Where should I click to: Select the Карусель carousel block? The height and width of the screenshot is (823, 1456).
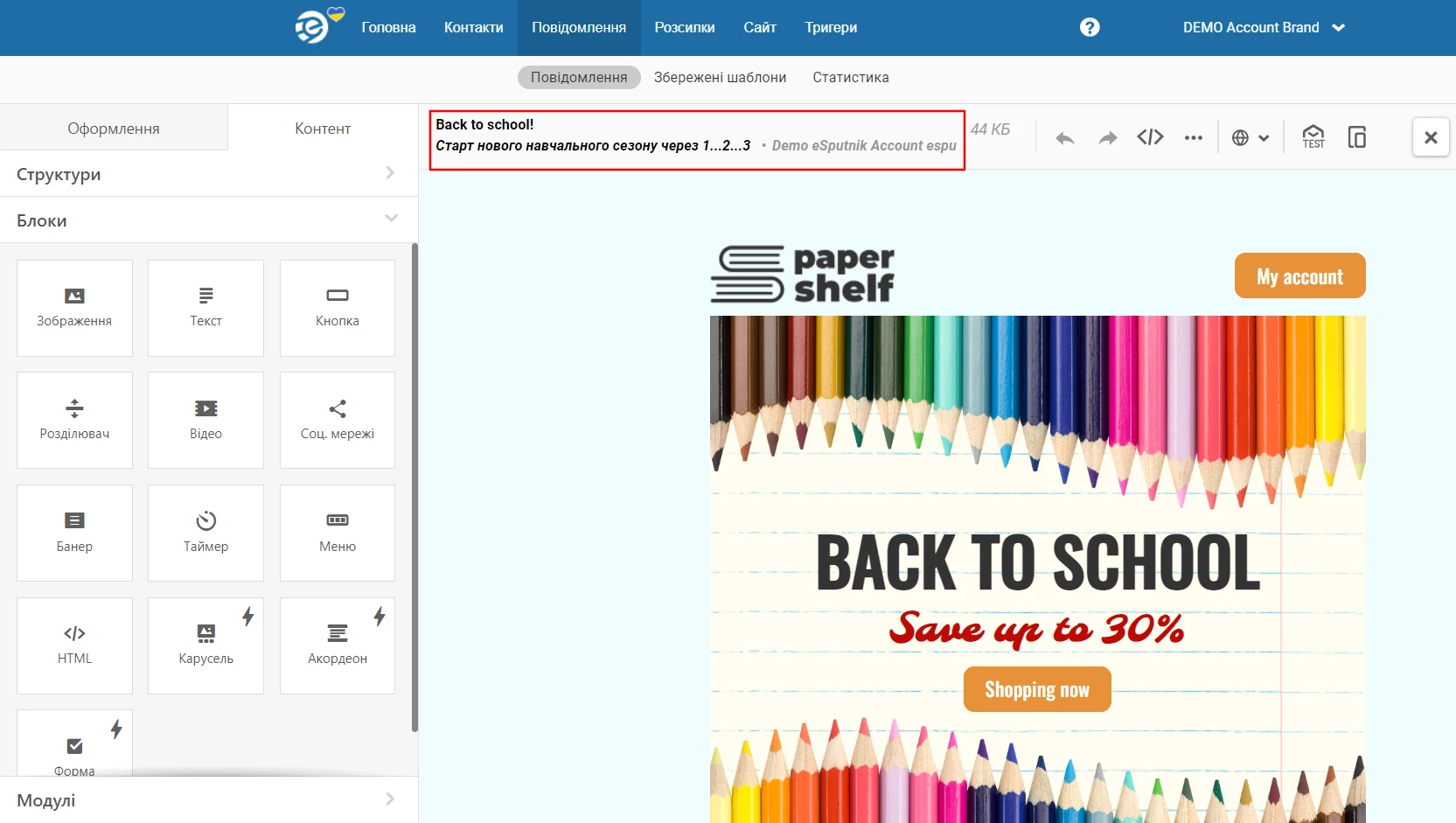pyautogui.click(x=206, y=645)
